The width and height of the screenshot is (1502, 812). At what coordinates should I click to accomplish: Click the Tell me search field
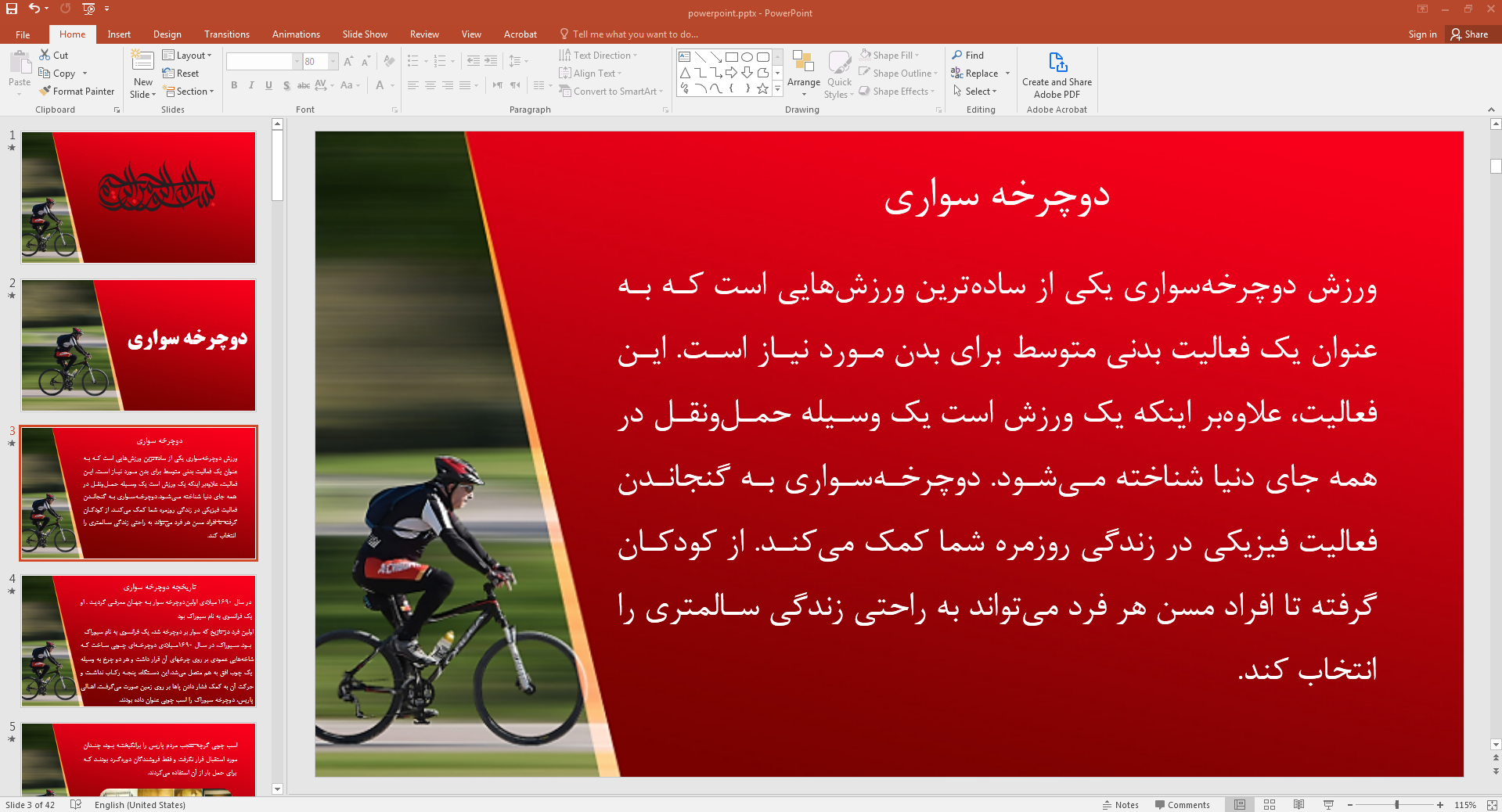tap(635, 34)
